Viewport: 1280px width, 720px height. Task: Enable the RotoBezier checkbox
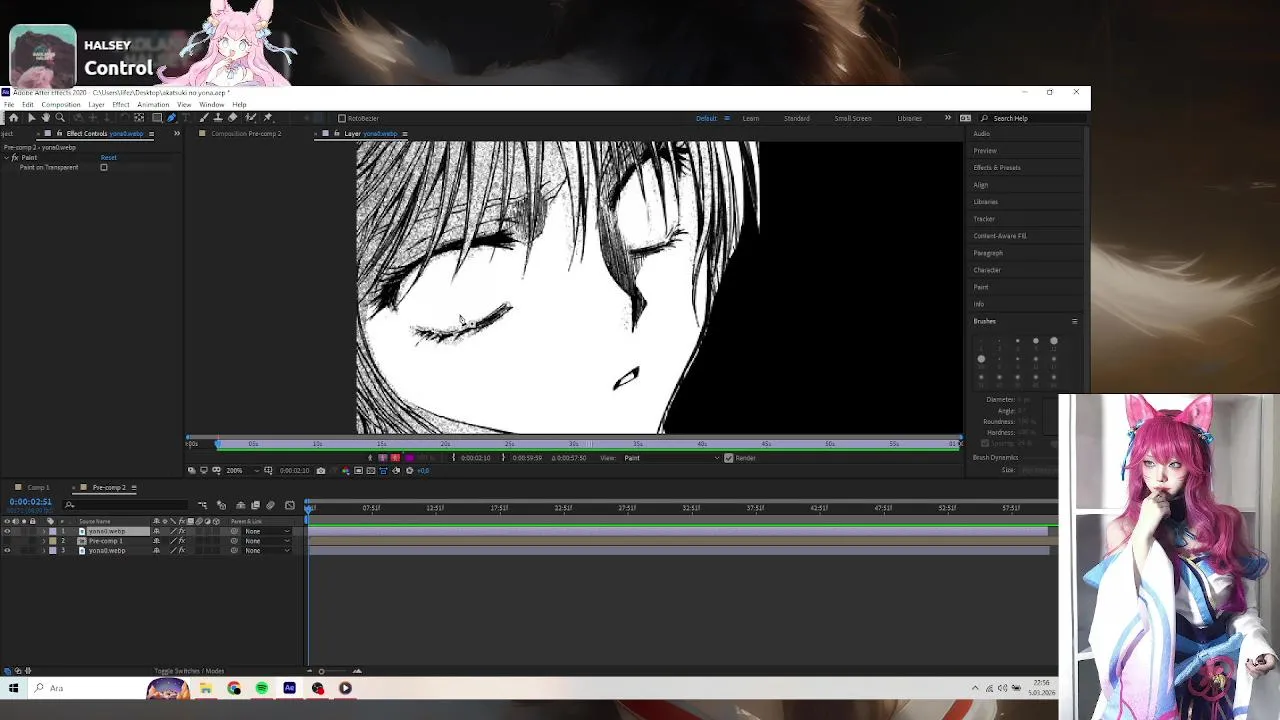pos(342,118)
